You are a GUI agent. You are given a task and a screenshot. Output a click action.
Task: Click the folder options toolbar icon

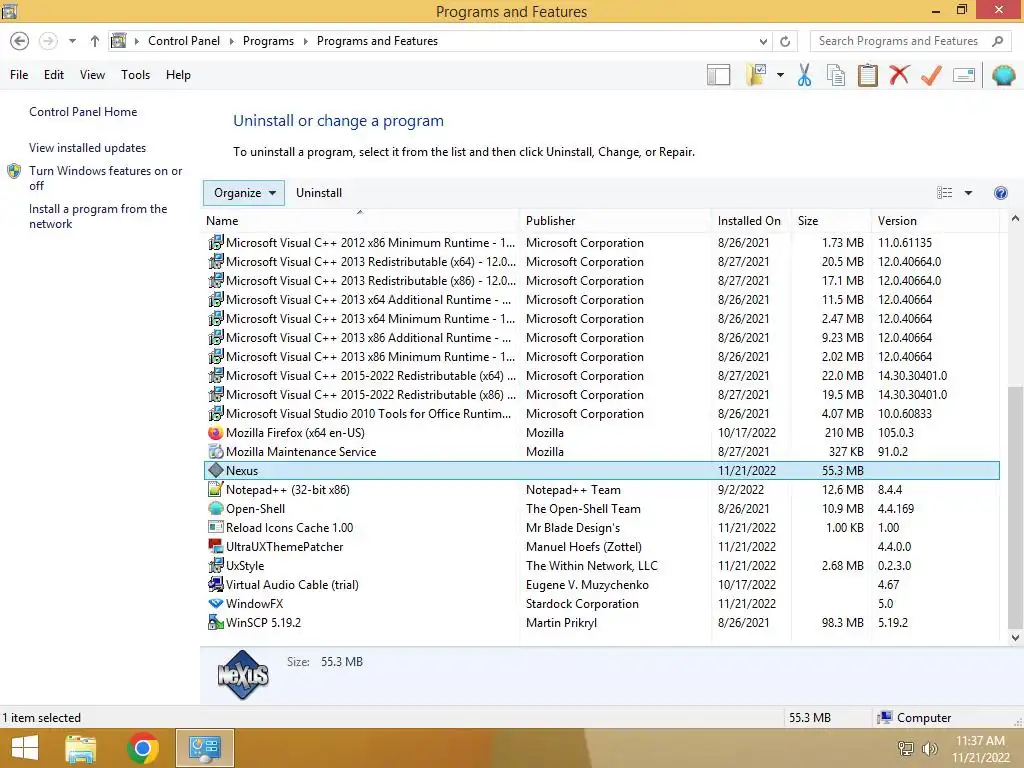click(756, 74)
